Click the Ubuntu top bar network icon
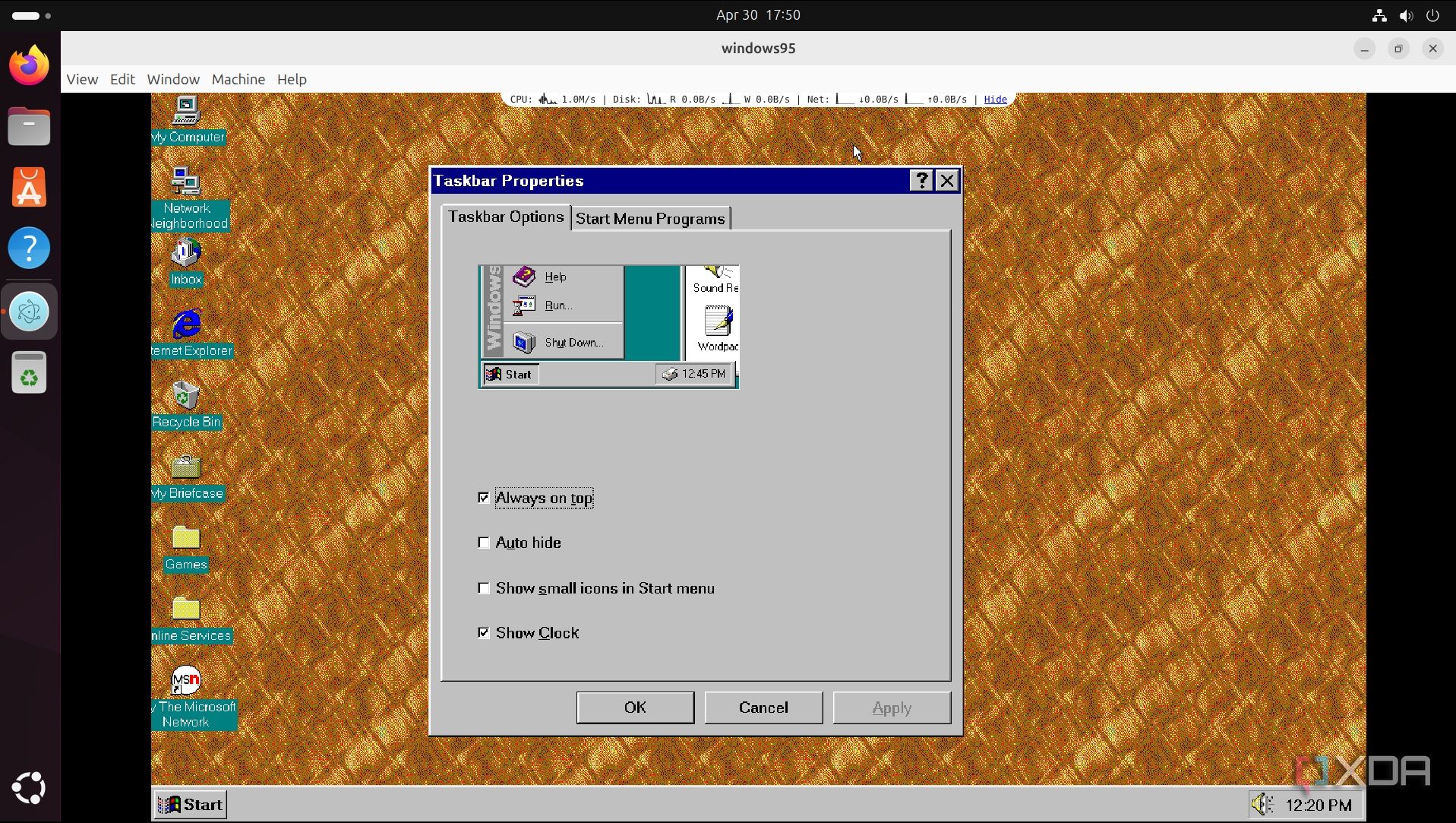 click(x=1379, y=15)
